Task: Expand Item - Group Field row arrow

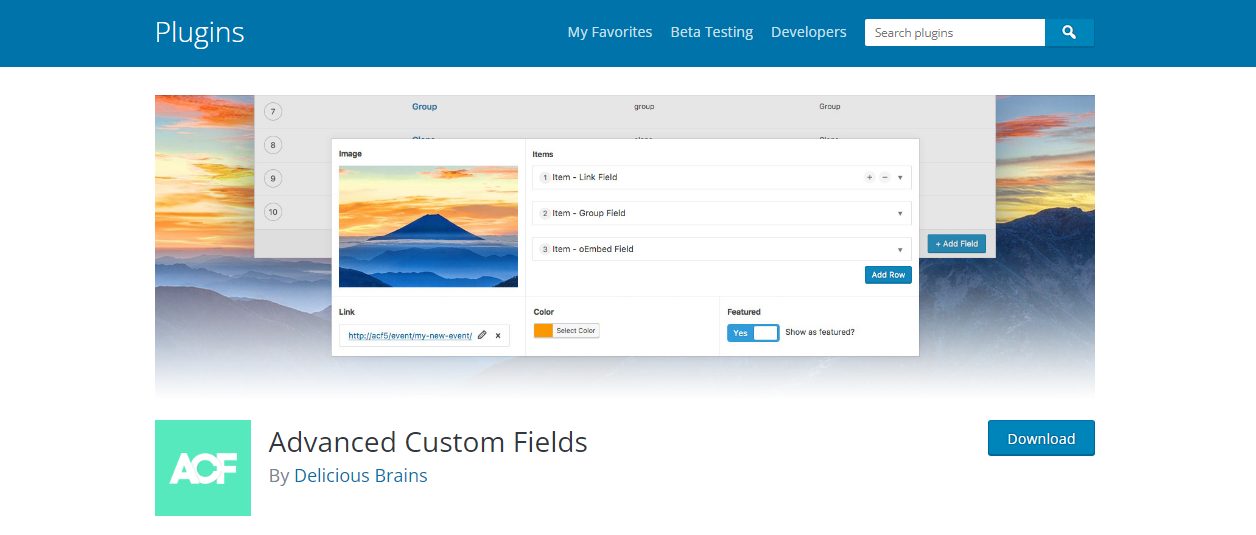Action: [x=900, y=213]
